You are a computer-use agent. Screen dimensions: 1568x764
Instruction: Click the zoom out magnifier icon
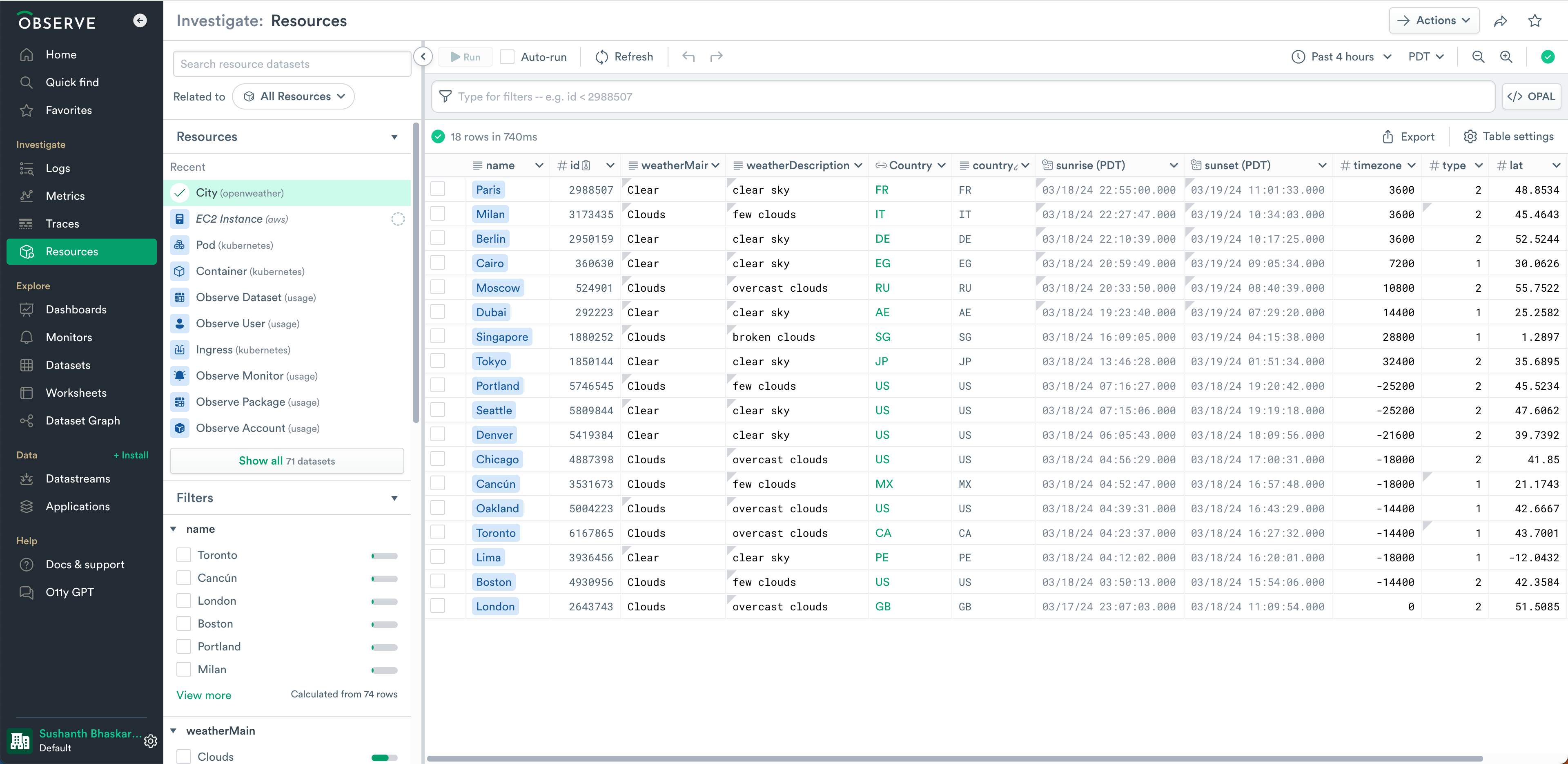pyautogui.click(x=1477, y=57)
